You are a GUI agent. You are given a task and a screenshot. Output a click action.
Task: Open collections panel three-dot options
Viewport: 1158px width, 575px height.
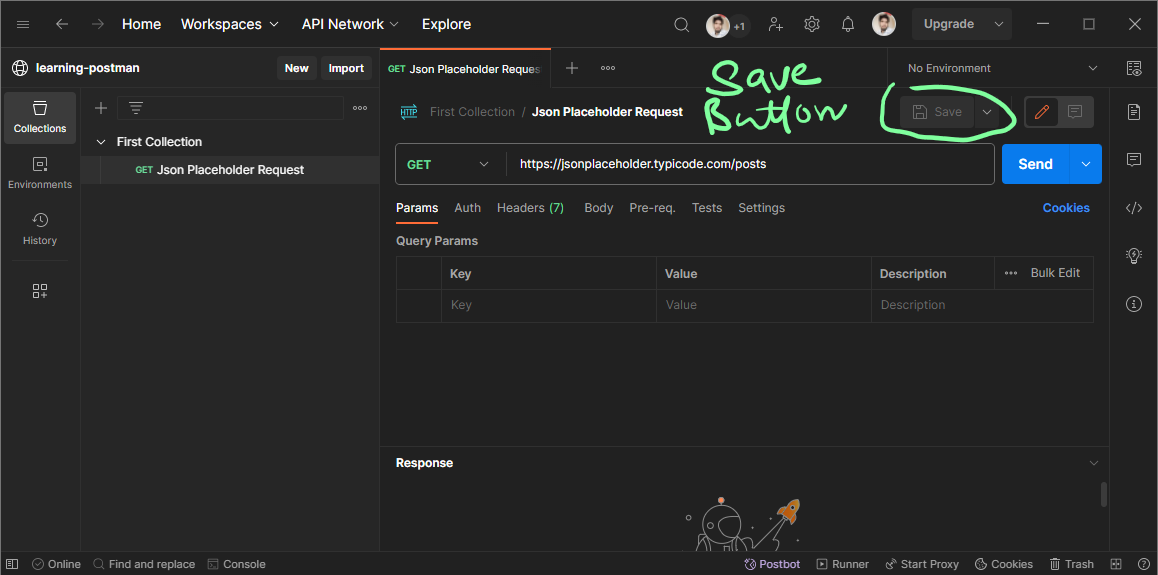pyautogui.click(x=360, y=109)
